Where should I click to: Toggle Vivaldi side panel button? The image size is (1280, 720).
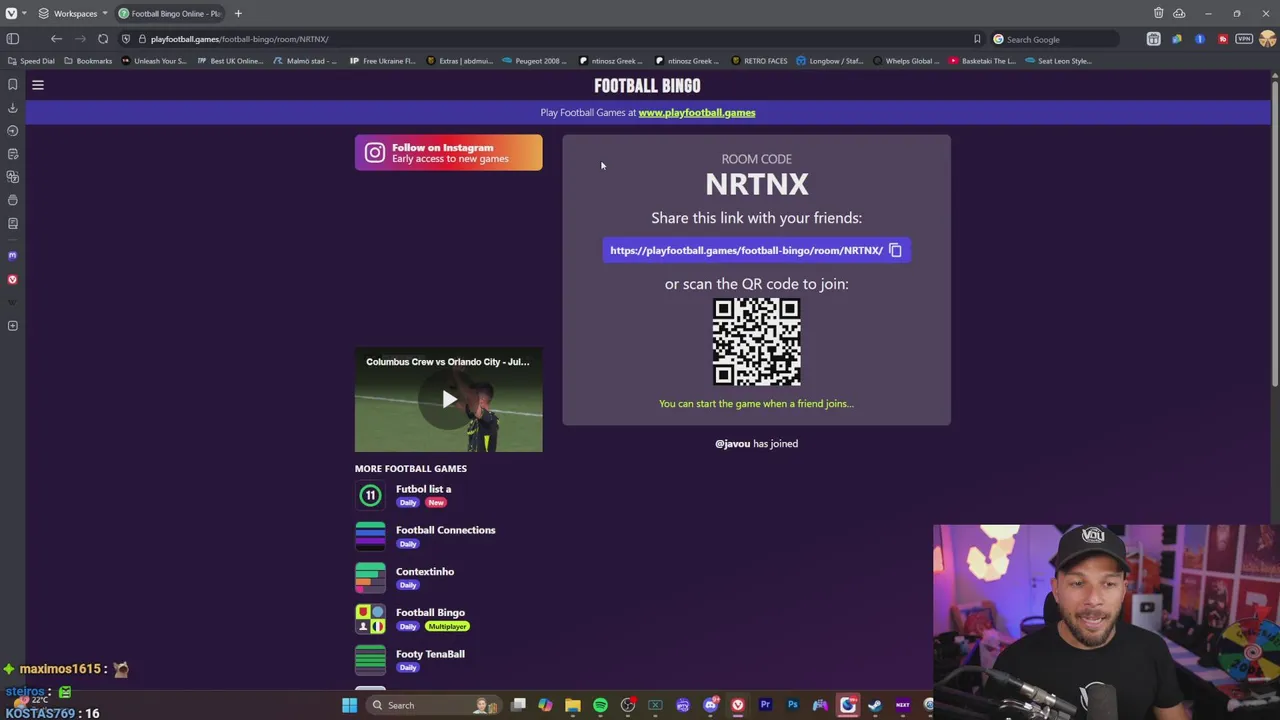(12, 39)
